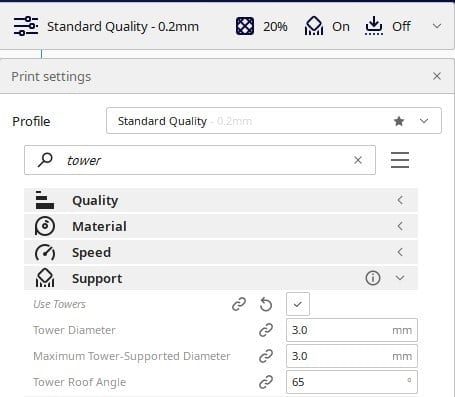Click the print settings sliders icon
The image size is (455, 397).
coord(26,26)
